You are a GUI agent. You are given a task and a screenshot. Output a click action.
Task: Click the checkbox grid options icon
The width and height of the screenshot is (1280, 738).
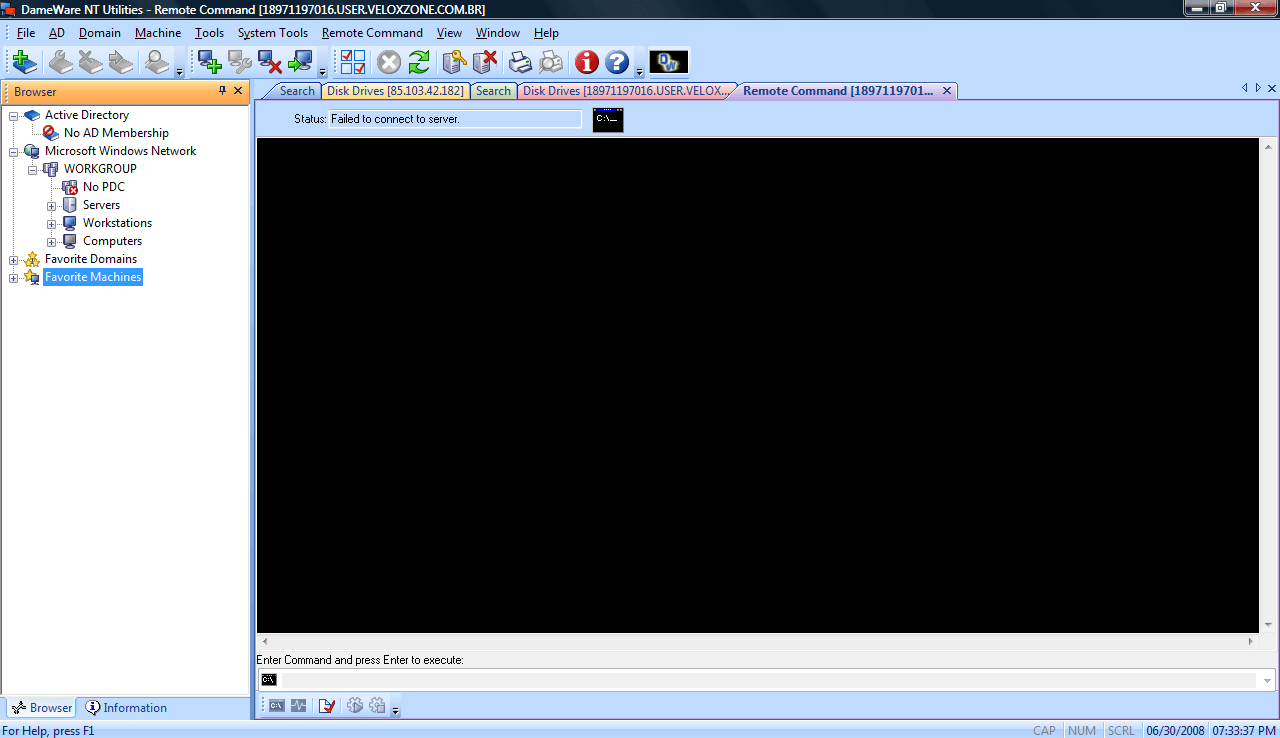click(353, 63)
